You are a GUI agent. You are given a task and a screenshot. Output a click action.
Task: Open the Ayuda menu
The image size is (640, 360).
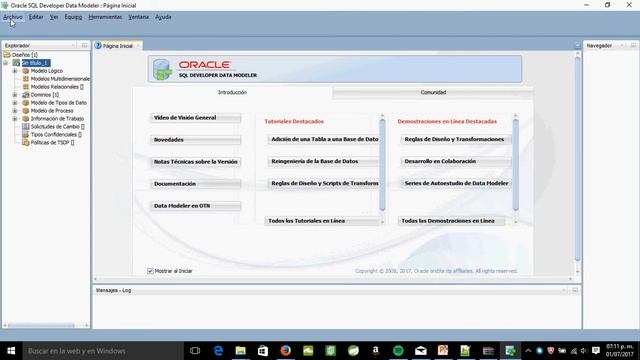point(163,17)
